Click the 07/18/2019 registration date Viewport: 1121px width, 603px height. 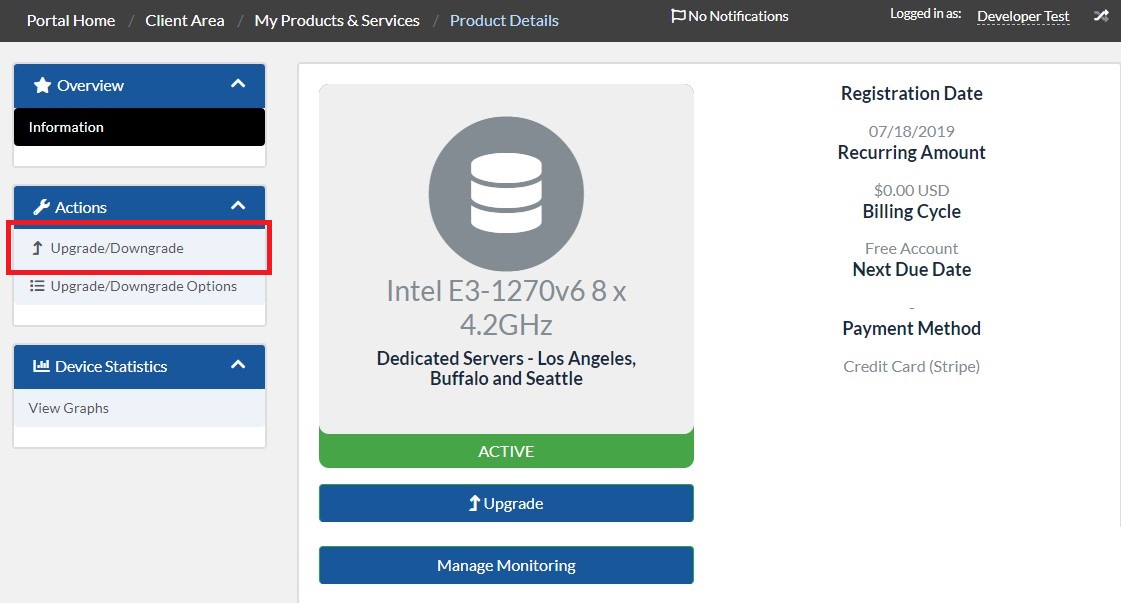click(912, 132)
